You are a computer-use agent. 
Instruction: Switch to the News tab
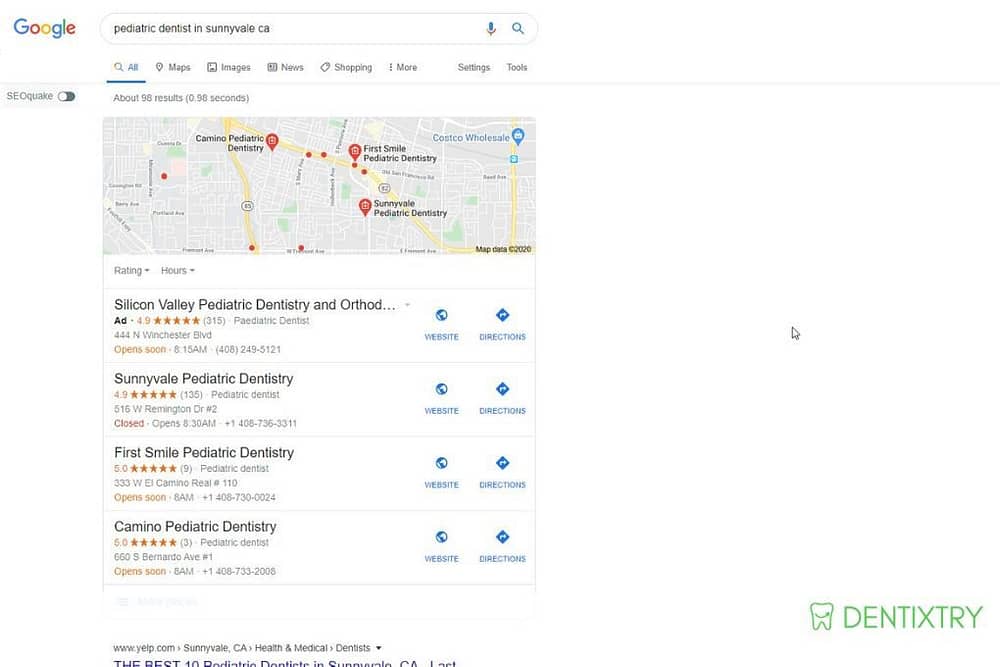pos(286,67)
